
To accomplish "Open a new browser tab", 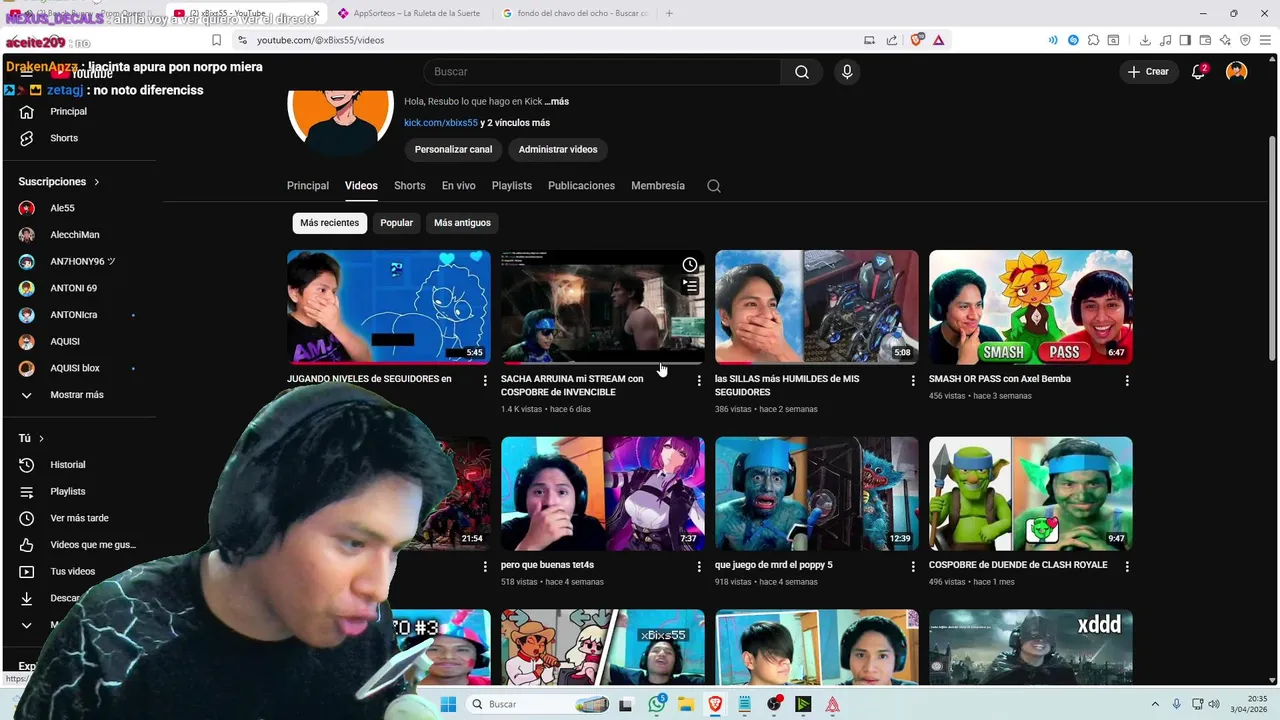I will click(x=669, y=13).
